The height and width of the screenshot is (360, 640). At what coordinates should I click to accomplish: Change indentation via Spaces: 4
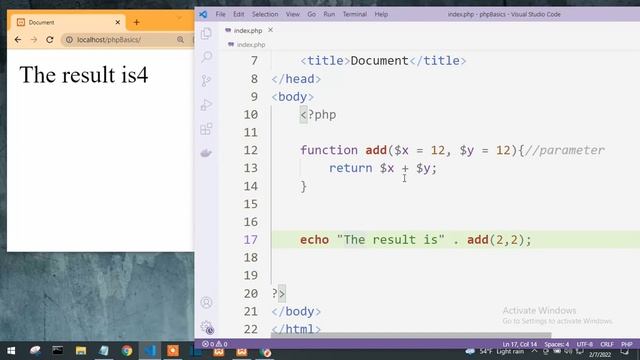coord(556,344)
